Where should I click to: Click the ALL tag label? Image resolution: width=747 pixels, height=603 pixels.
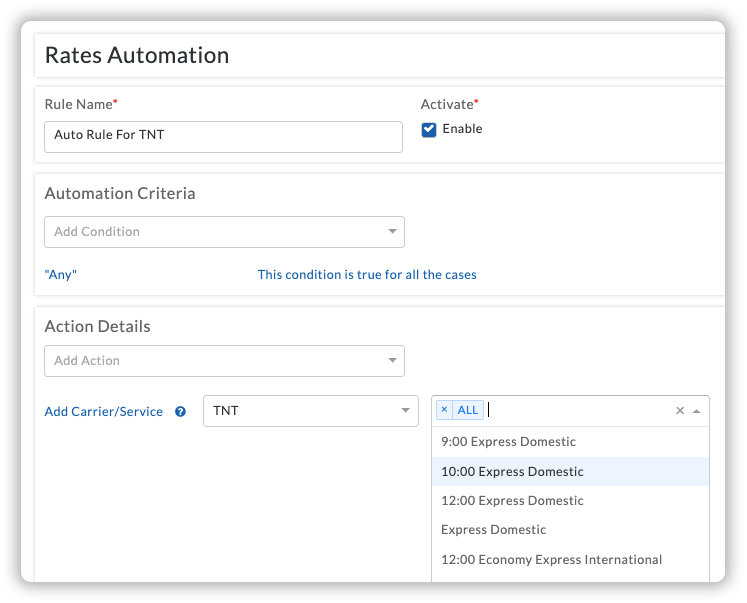click(468, 410)
